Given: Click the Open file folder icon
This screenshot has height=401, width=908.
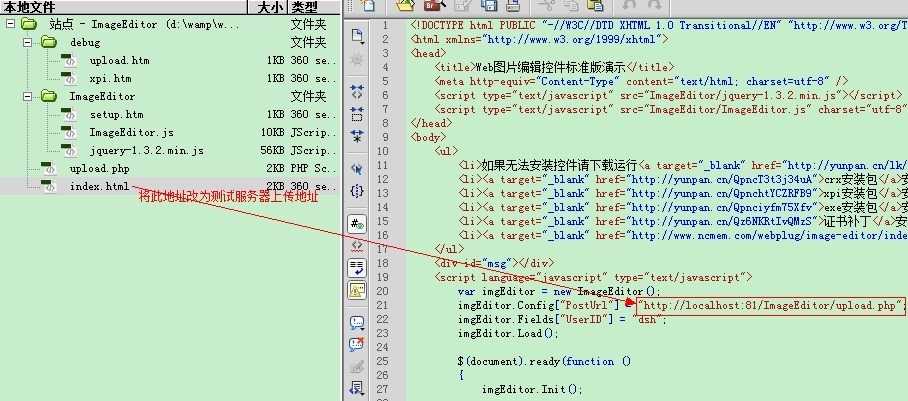Looking at the screenshot, I should tap(406, 5).
